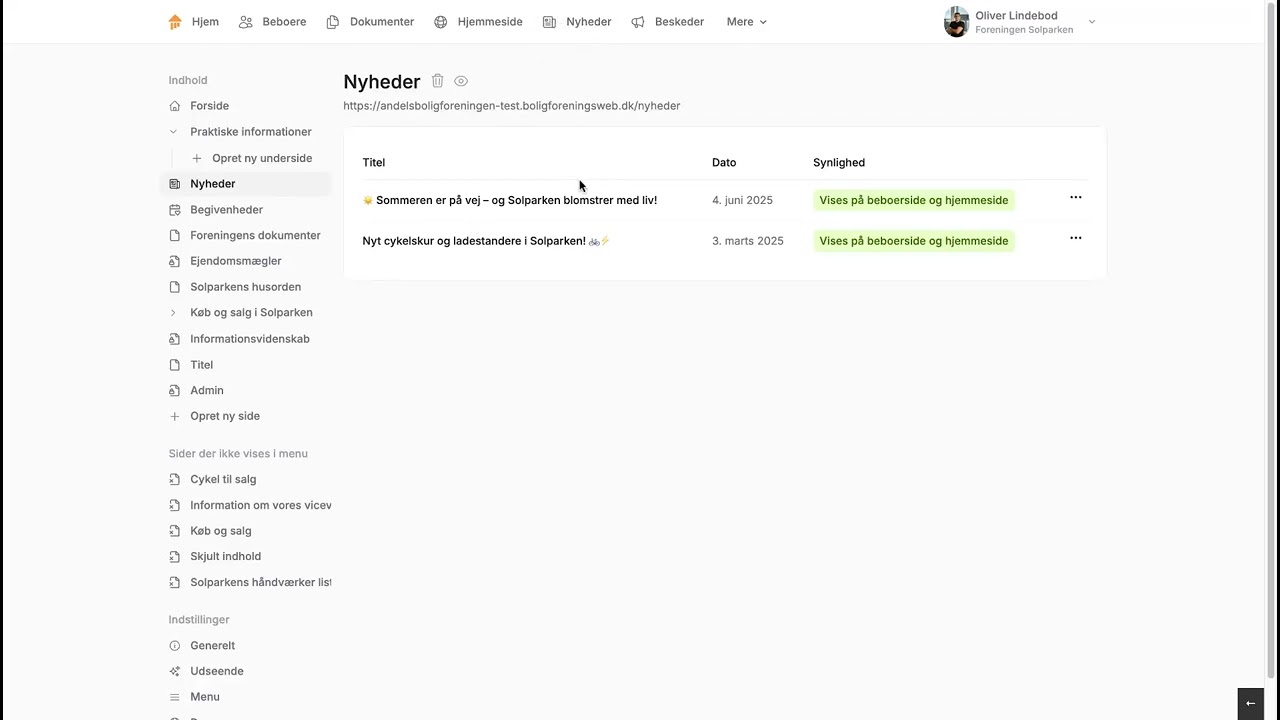Click the Udseende sparkle icon in settings
This screenshot has width=1280, height=720.
tap(175, 671)
